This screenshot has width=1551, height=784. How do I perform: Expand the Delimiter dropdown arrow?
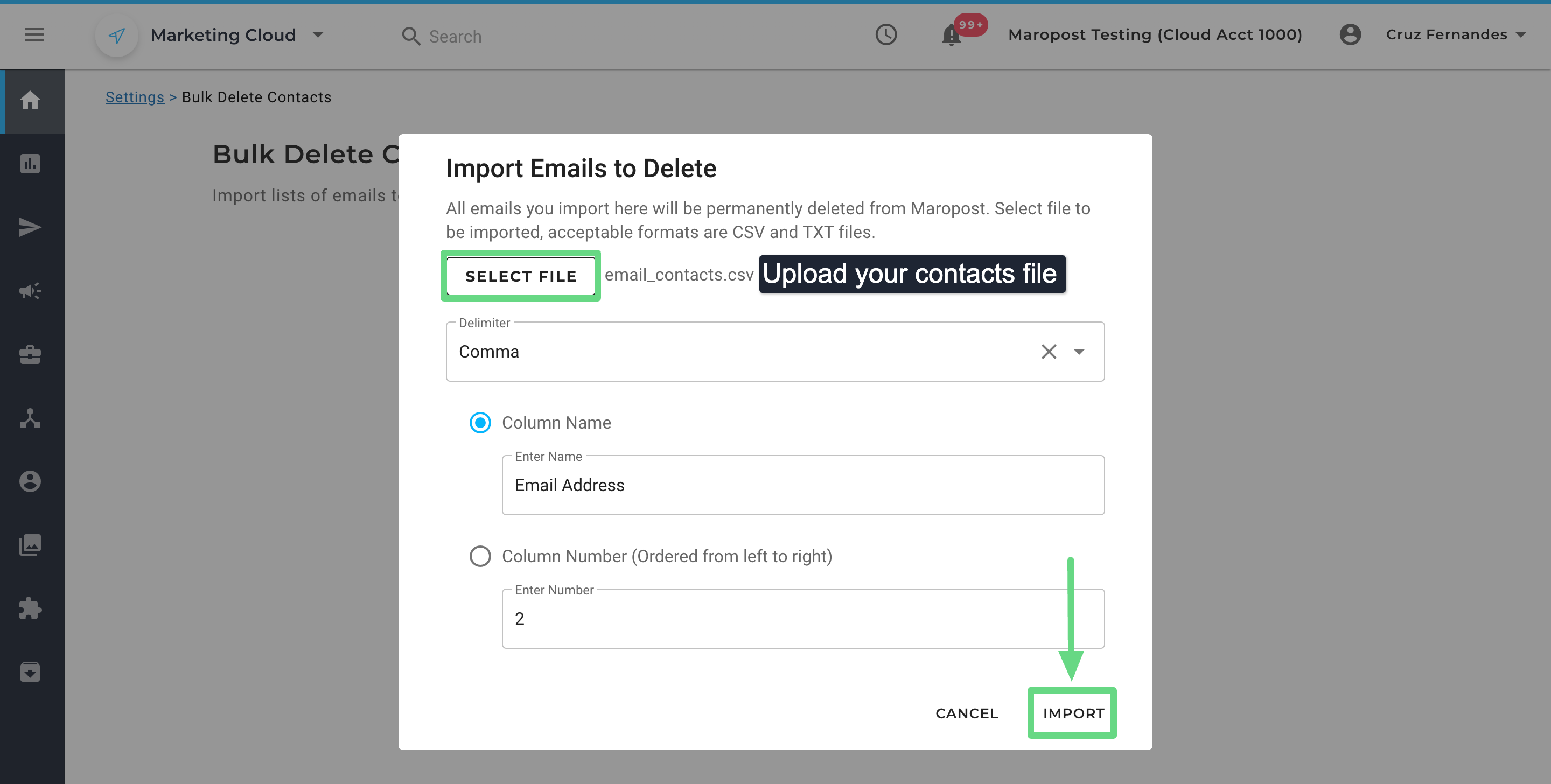tap(1079, 352)
